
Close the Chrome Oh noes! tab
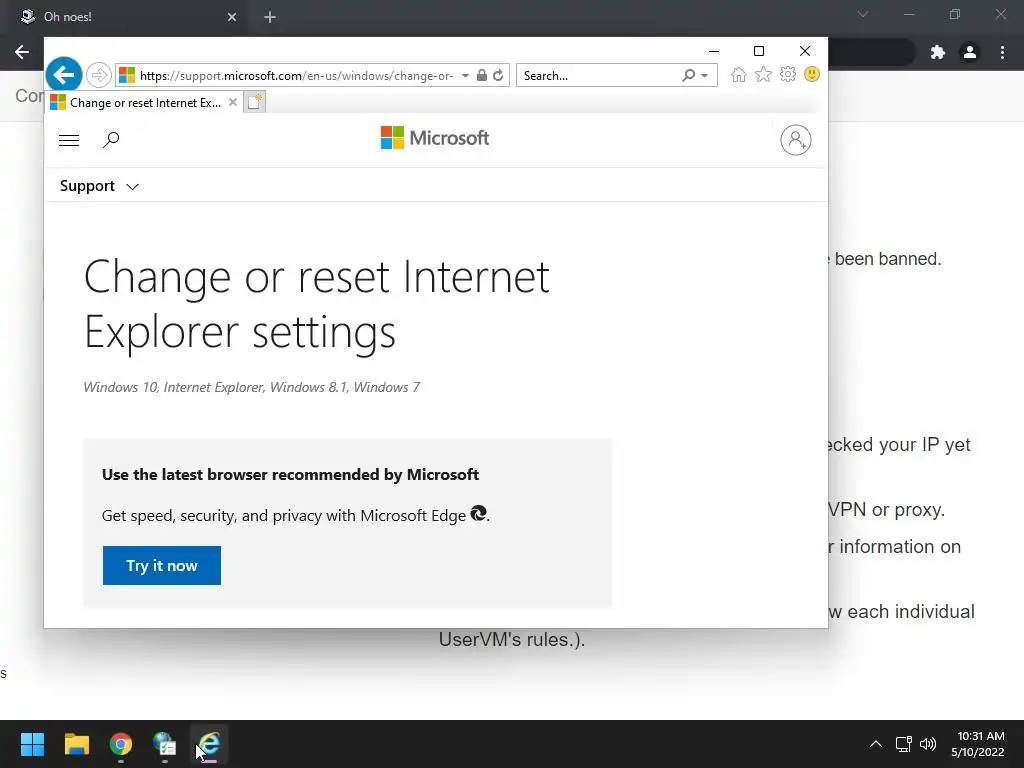232,17
